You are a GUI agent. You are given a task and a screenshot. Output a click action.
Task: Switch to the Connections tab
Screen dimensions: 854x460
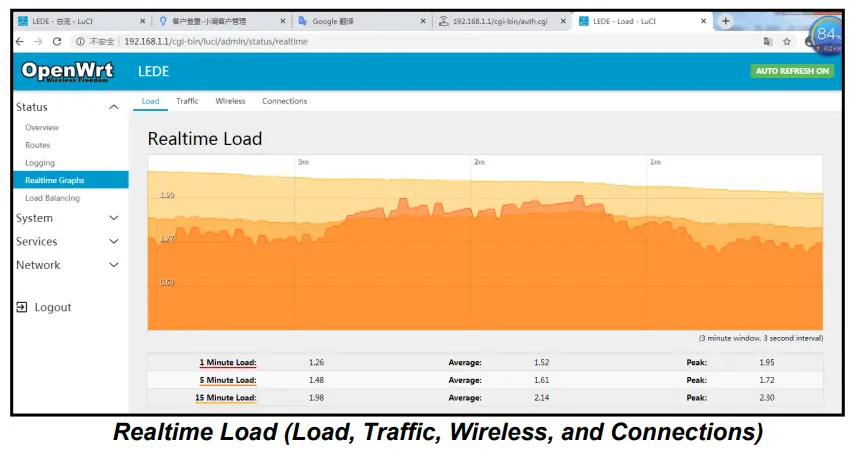pos(284,101)
